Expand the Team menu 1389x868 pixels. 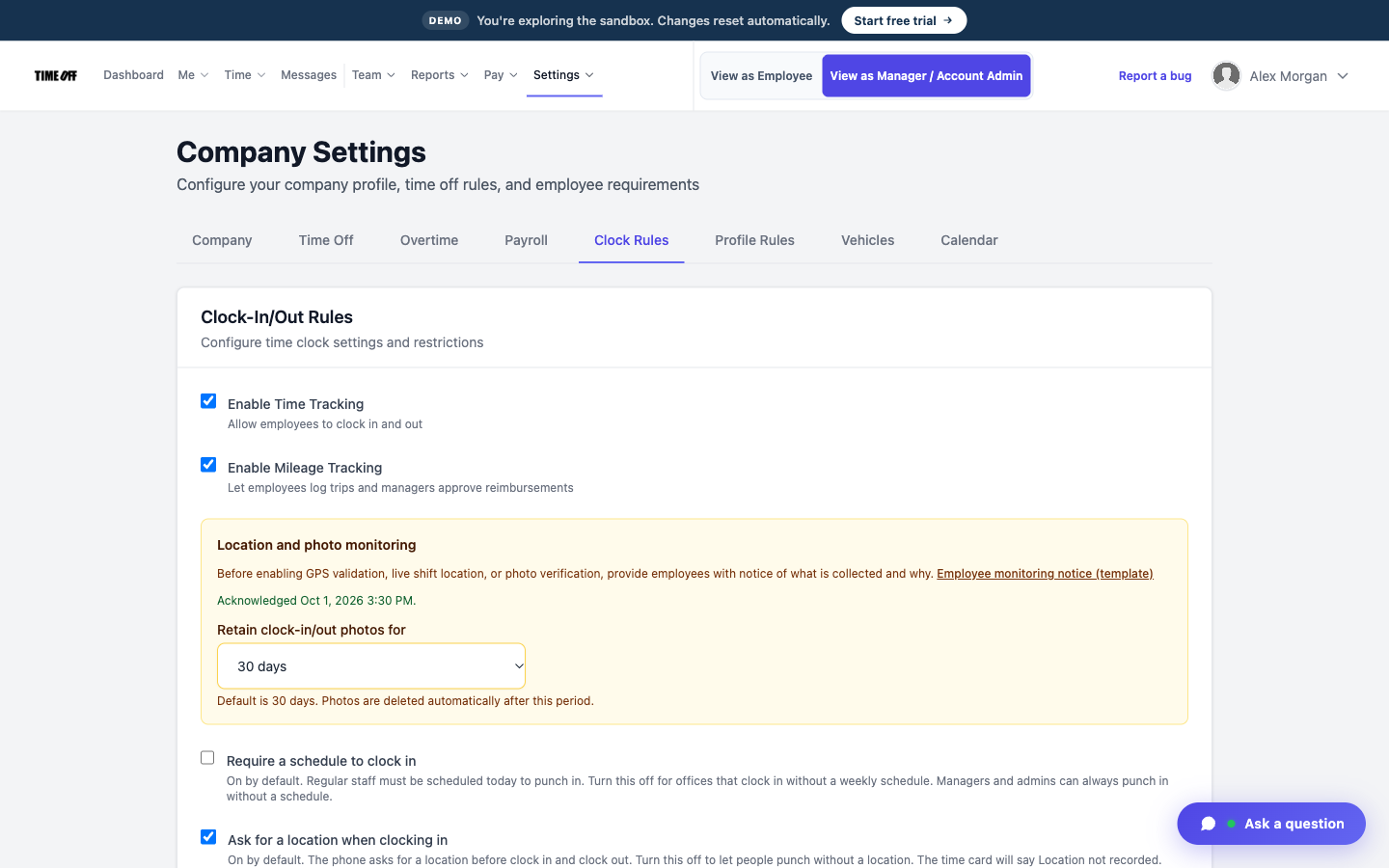(x=373, y=75)
